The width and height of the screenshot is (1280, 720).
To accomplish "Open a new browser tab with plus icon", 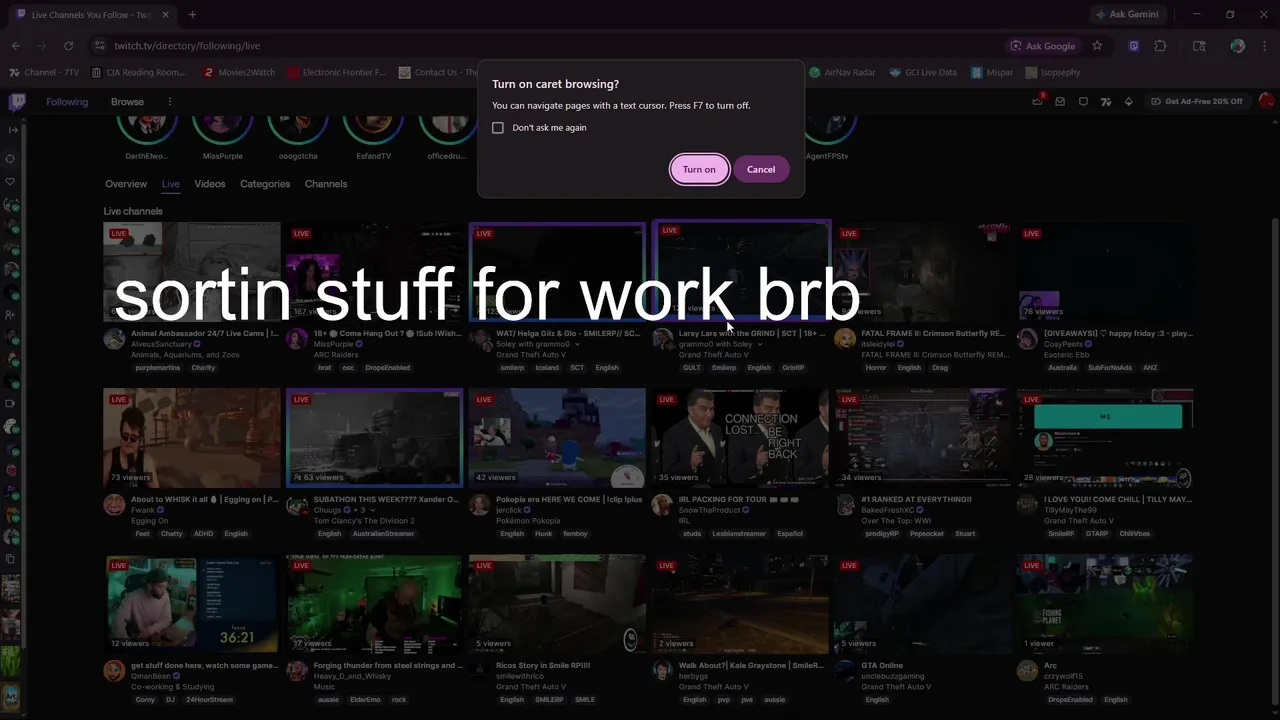I will coord(192,15).
